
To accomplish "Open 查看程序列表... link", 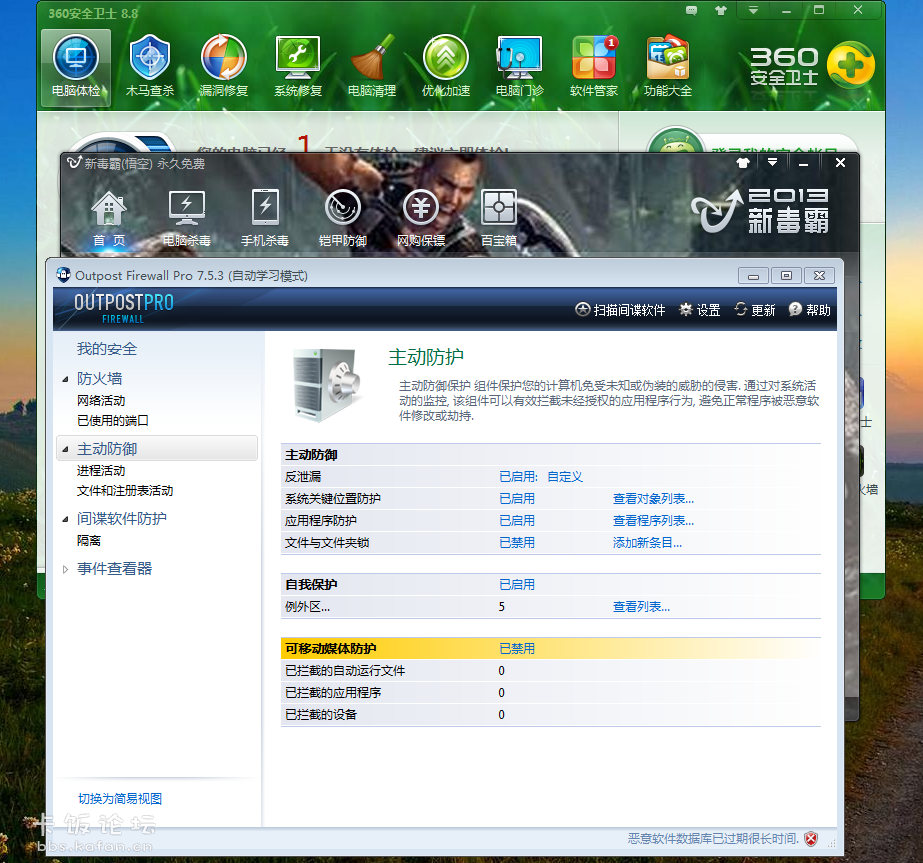I will (x=653, y=521).
